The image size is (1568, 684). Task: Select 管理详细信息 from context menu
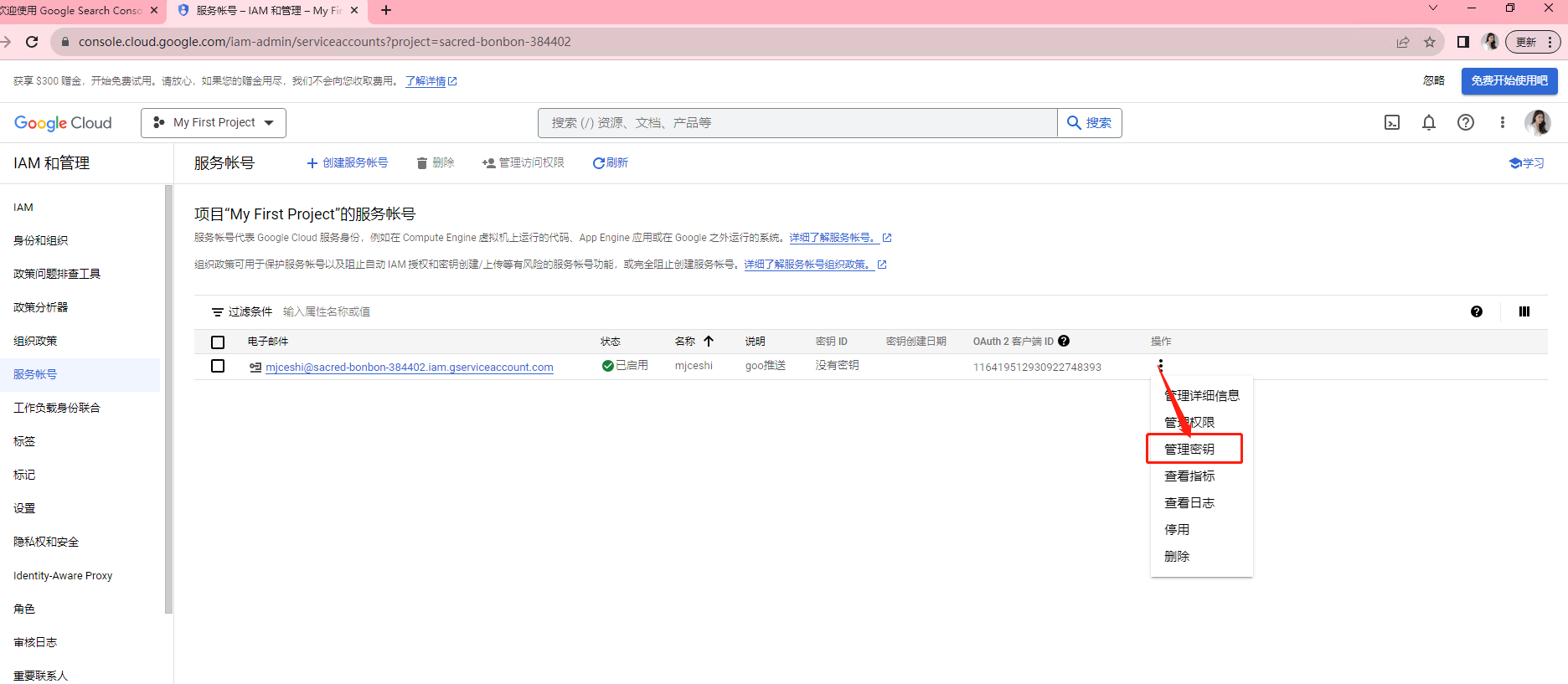(1202, 396)
